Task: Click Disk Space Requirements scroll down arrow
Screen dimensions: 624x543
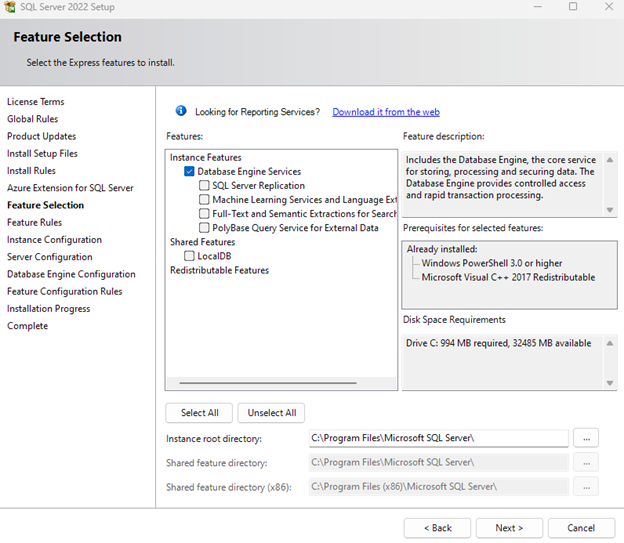Action: click(610, 383)
